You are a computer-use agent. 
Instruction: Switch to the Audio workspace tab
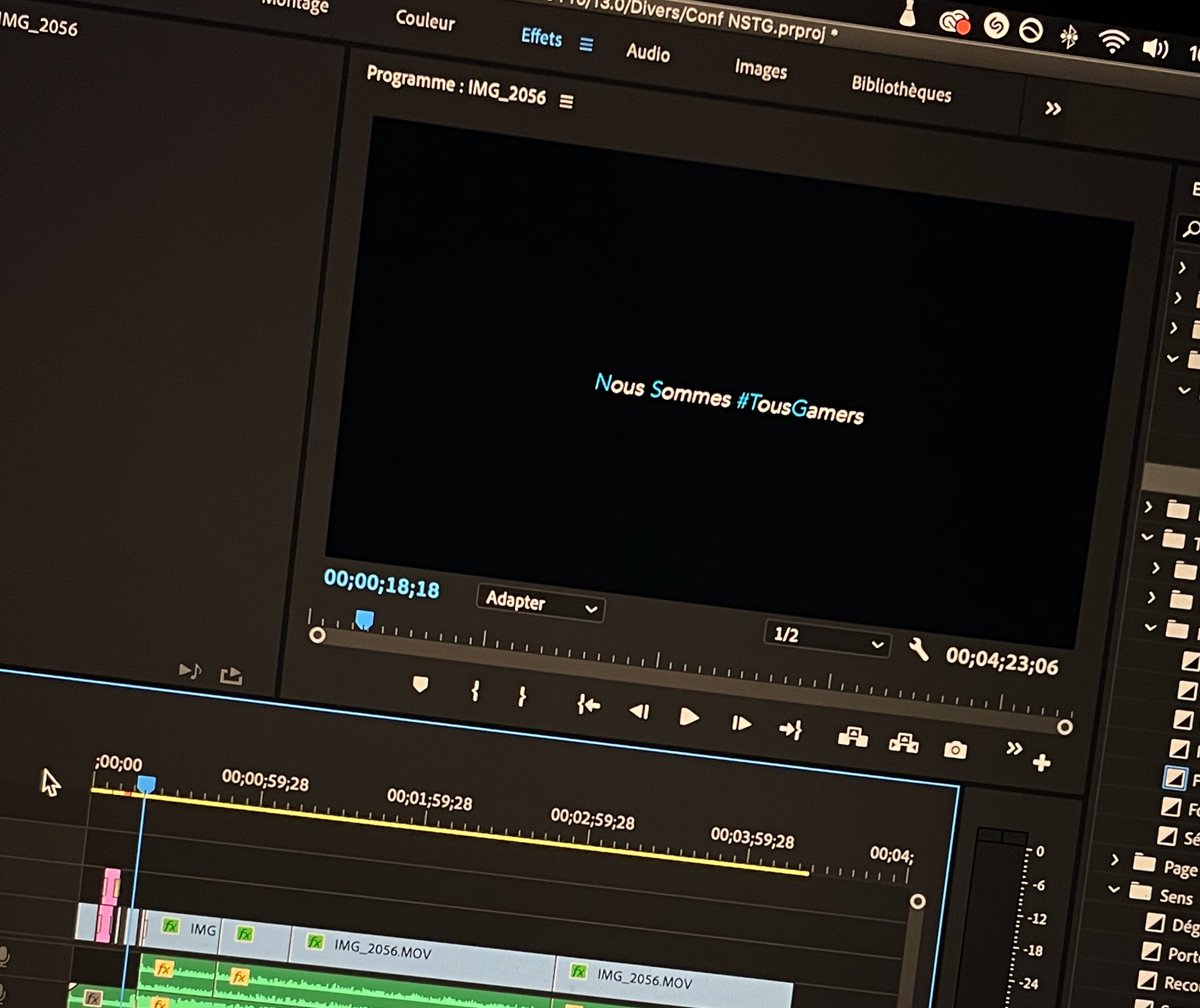(x=647, y=54)
